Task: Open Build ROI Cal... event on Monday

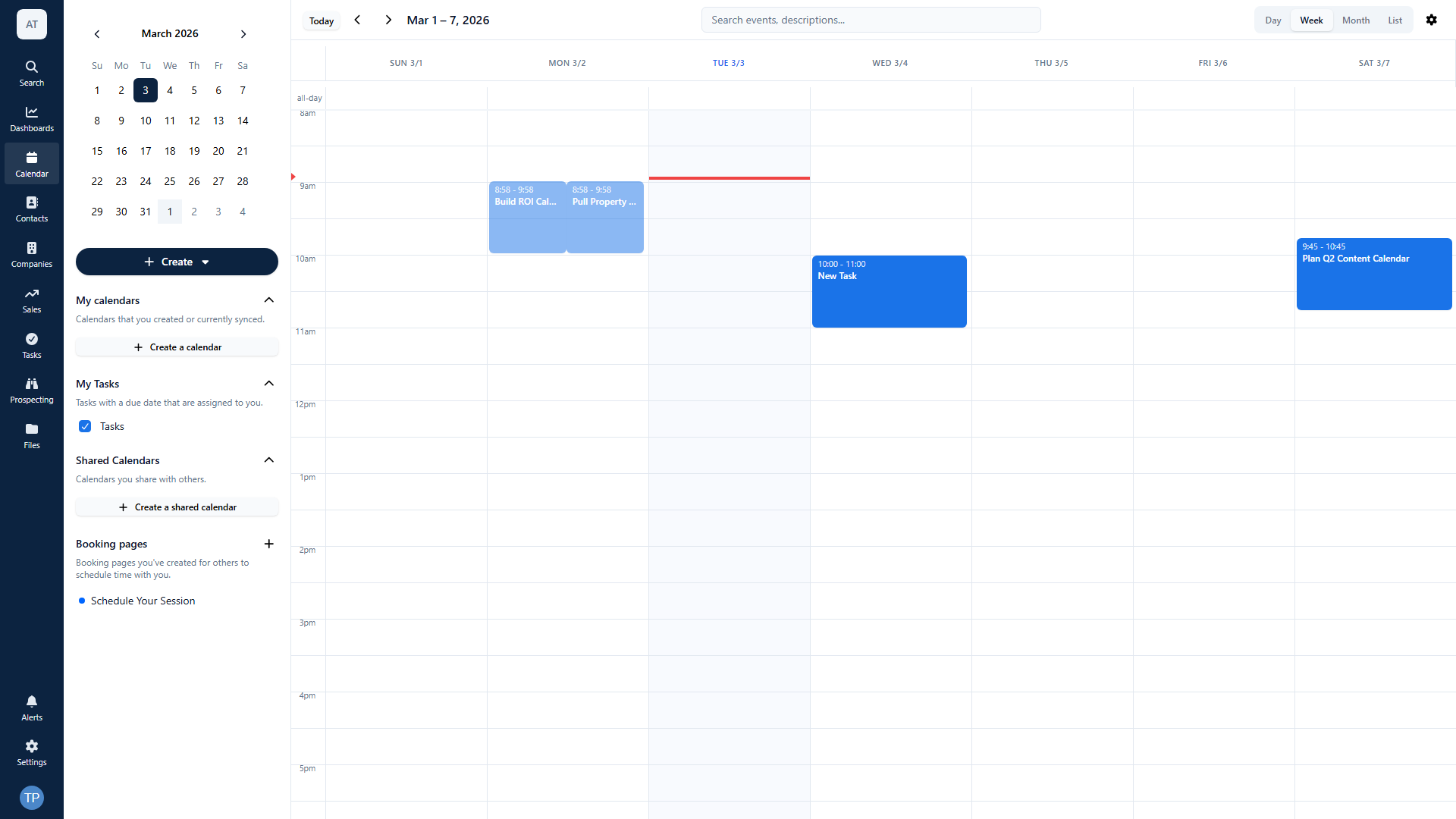Action: [x=527, y=217]
